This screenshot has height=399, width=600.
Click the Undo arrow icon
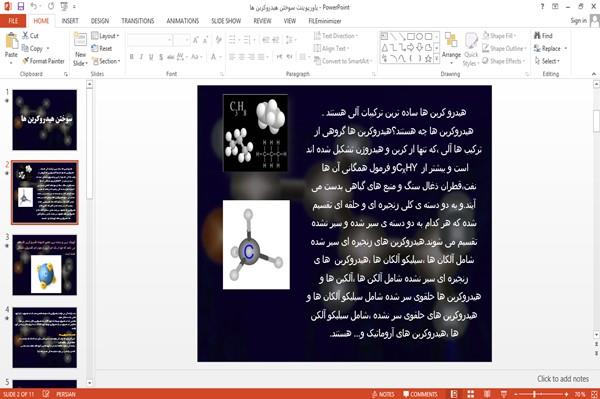point(34,6)
